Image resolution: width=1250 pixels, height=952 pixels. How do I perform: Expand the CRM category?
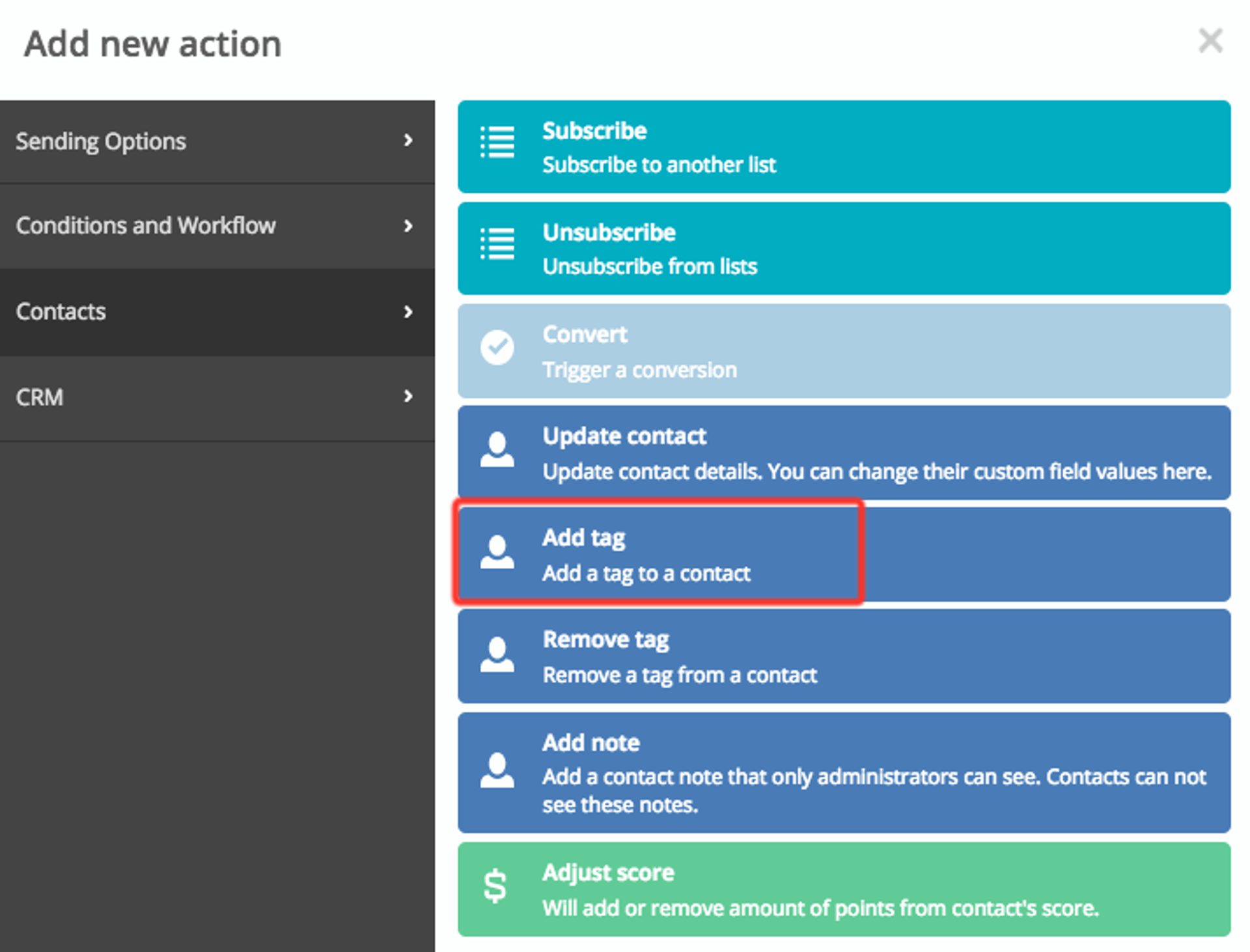(x=409, y=397)
